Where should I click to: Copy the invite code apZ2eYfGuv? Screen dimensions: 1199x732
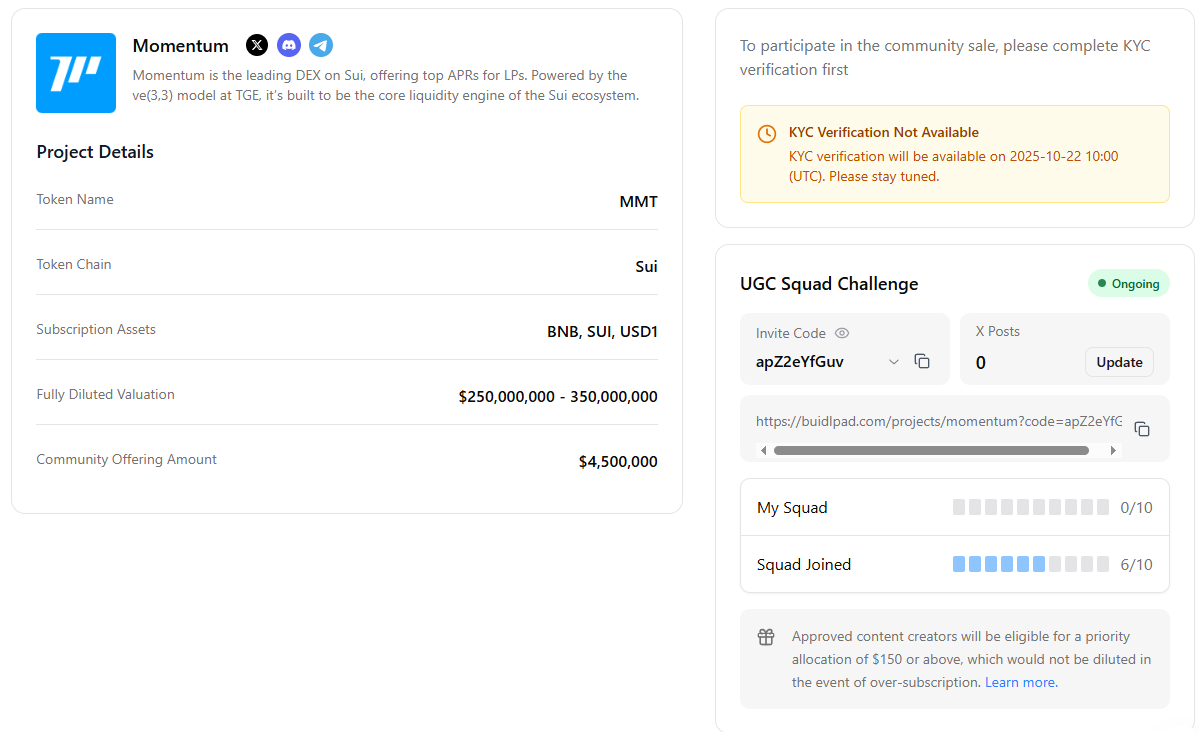pos(922,361)
